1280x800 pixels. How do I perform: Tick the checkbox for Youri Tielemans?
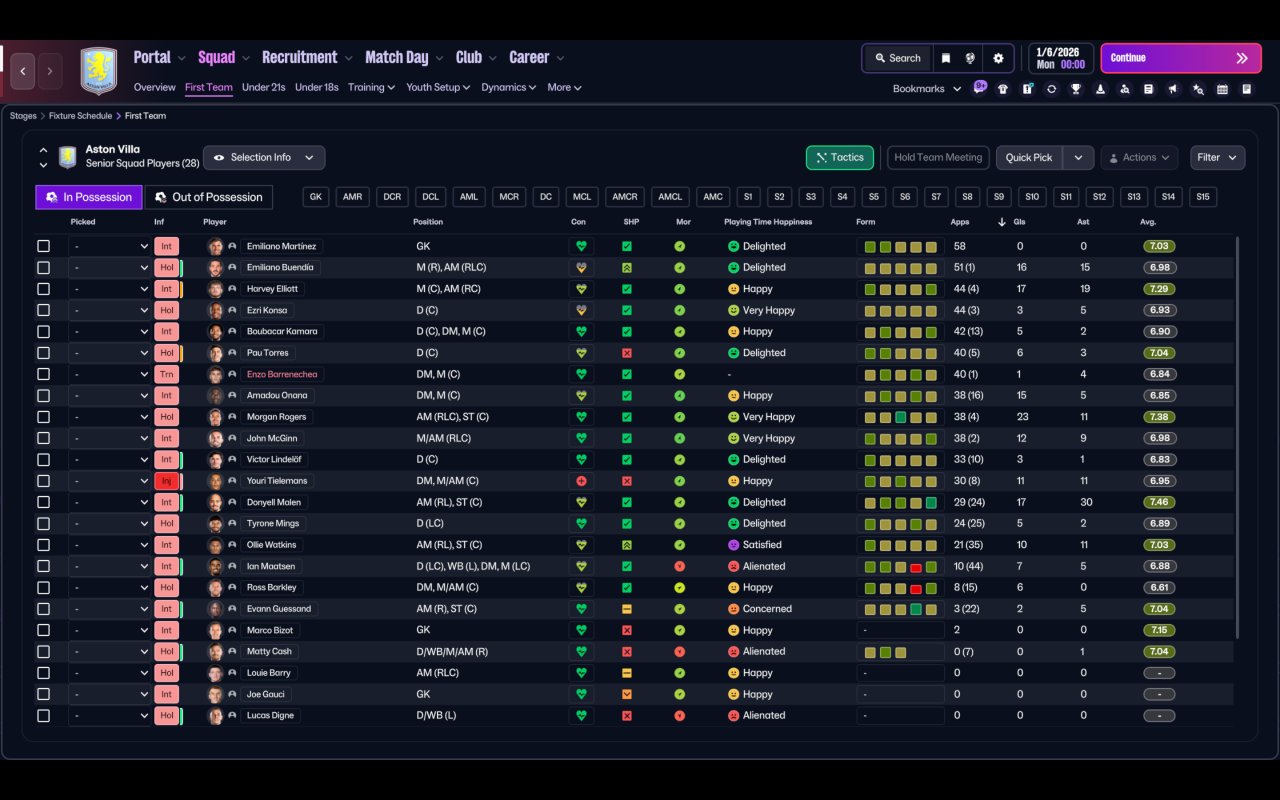pyautogui.click(x=43, y=481)
